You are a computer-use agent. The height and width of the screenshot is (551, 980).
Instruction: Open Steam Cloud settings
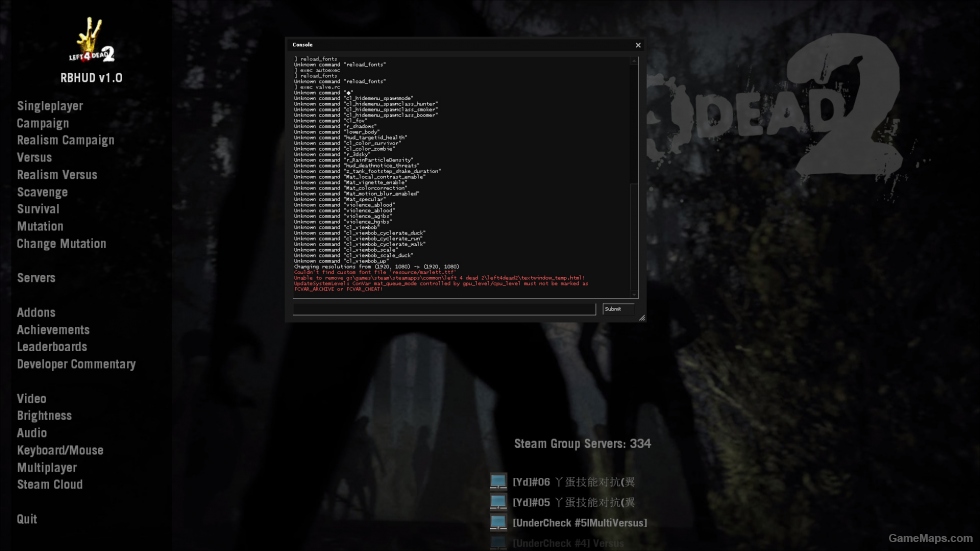(x=50, y=484)
